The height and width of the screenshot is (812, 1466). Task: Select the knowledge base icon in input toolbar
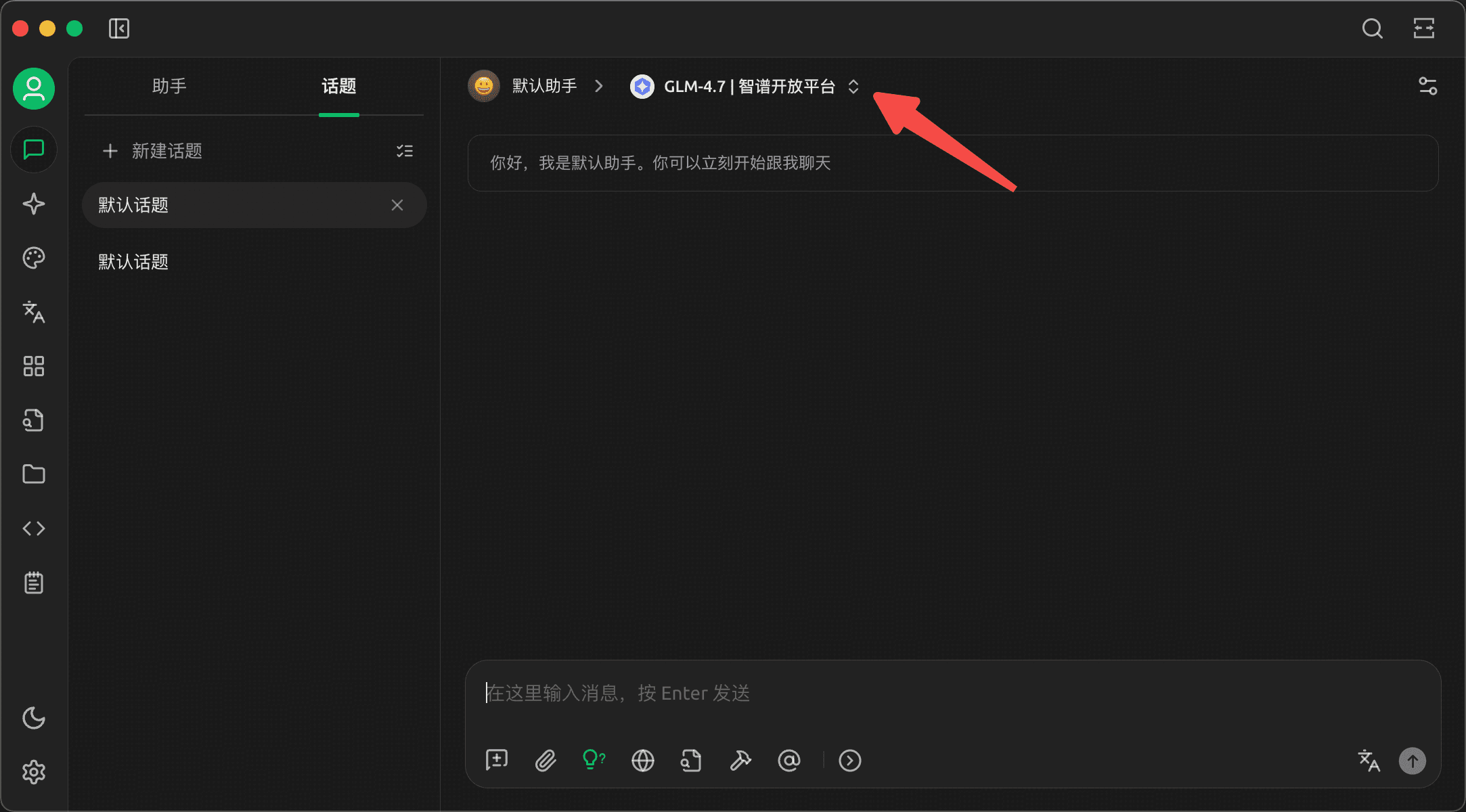(691, 761)
